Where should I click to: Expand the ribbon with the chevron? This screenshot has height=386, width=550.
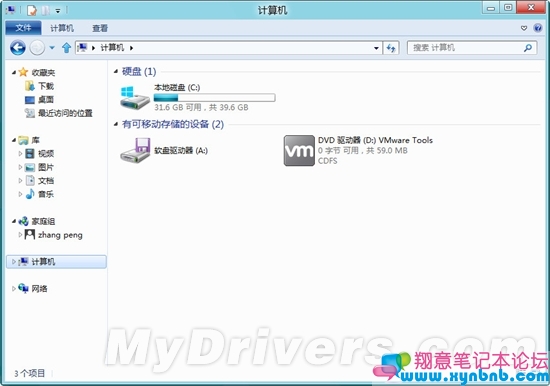pos(524,28)
